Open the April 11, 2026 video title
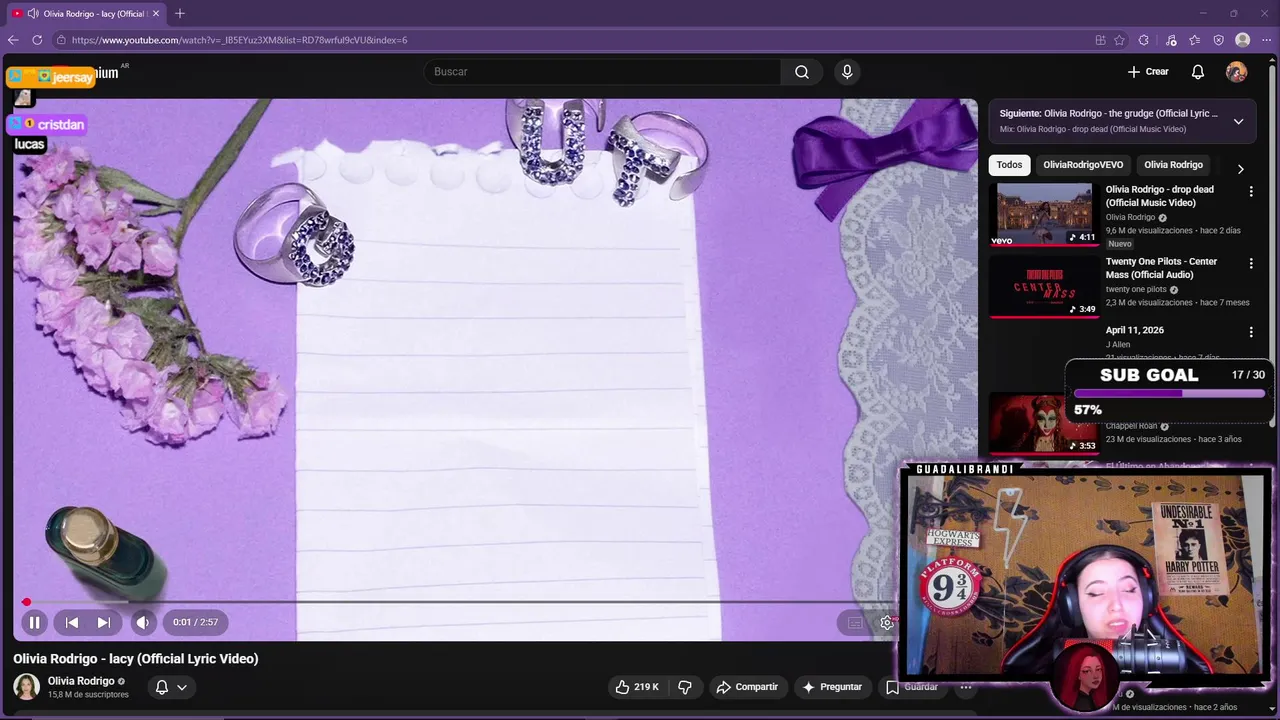Screen dimensions: 1280x720 tap(1135, 330)
